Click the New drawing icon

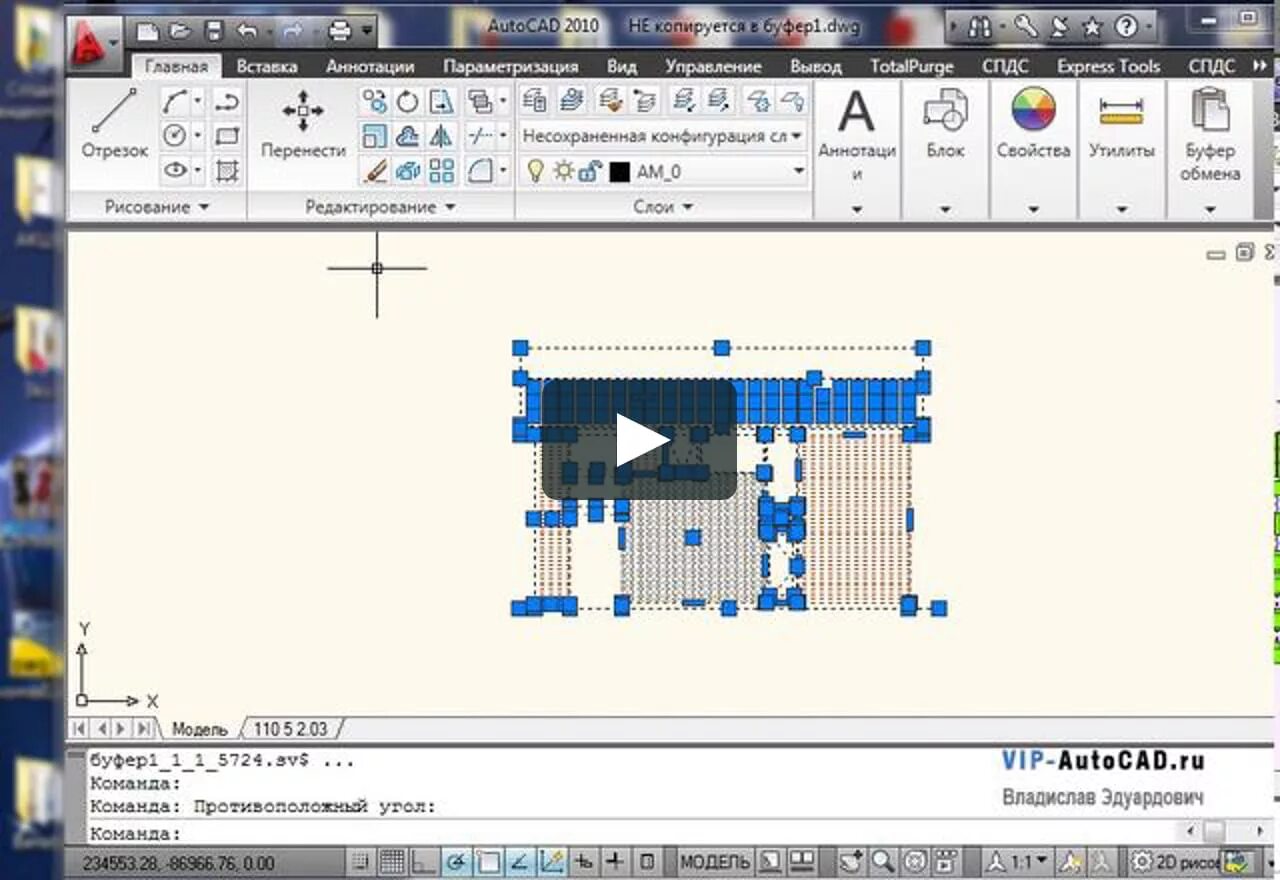(x=148, y=31)
